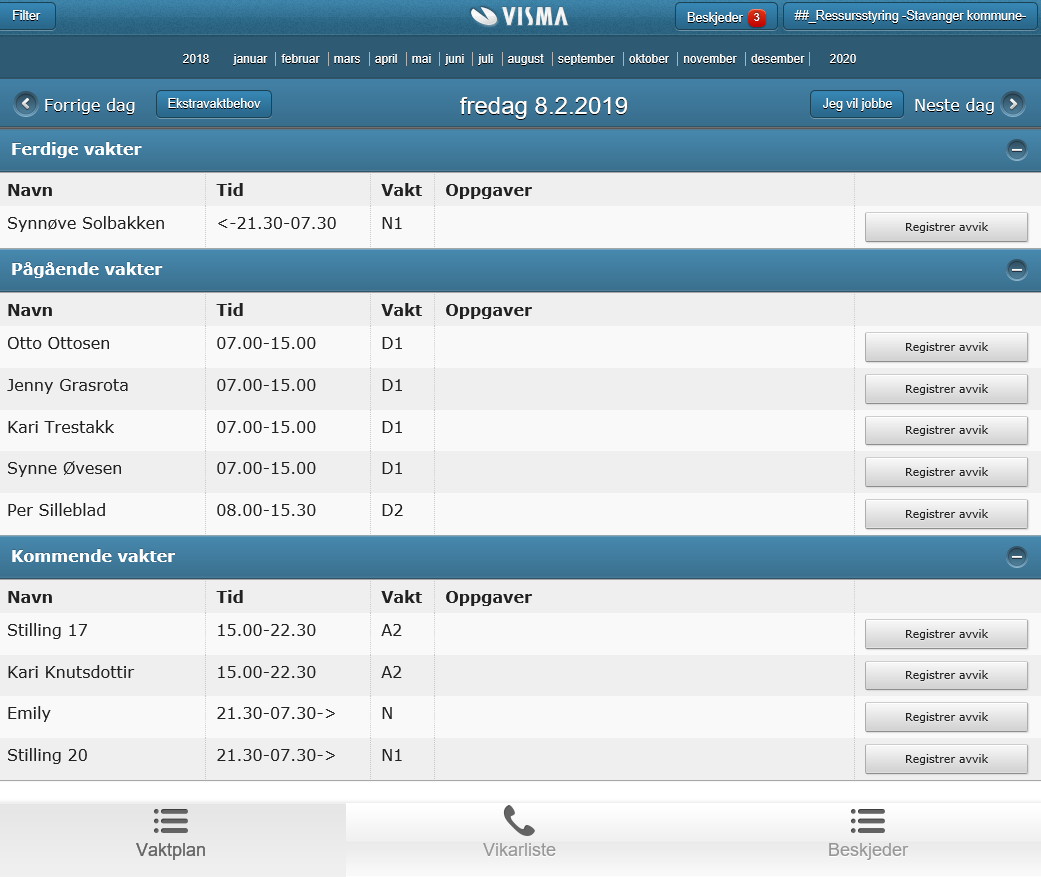Click the Otto Ottosen shift row name
1041x877 pixels.
coord(59,344)
